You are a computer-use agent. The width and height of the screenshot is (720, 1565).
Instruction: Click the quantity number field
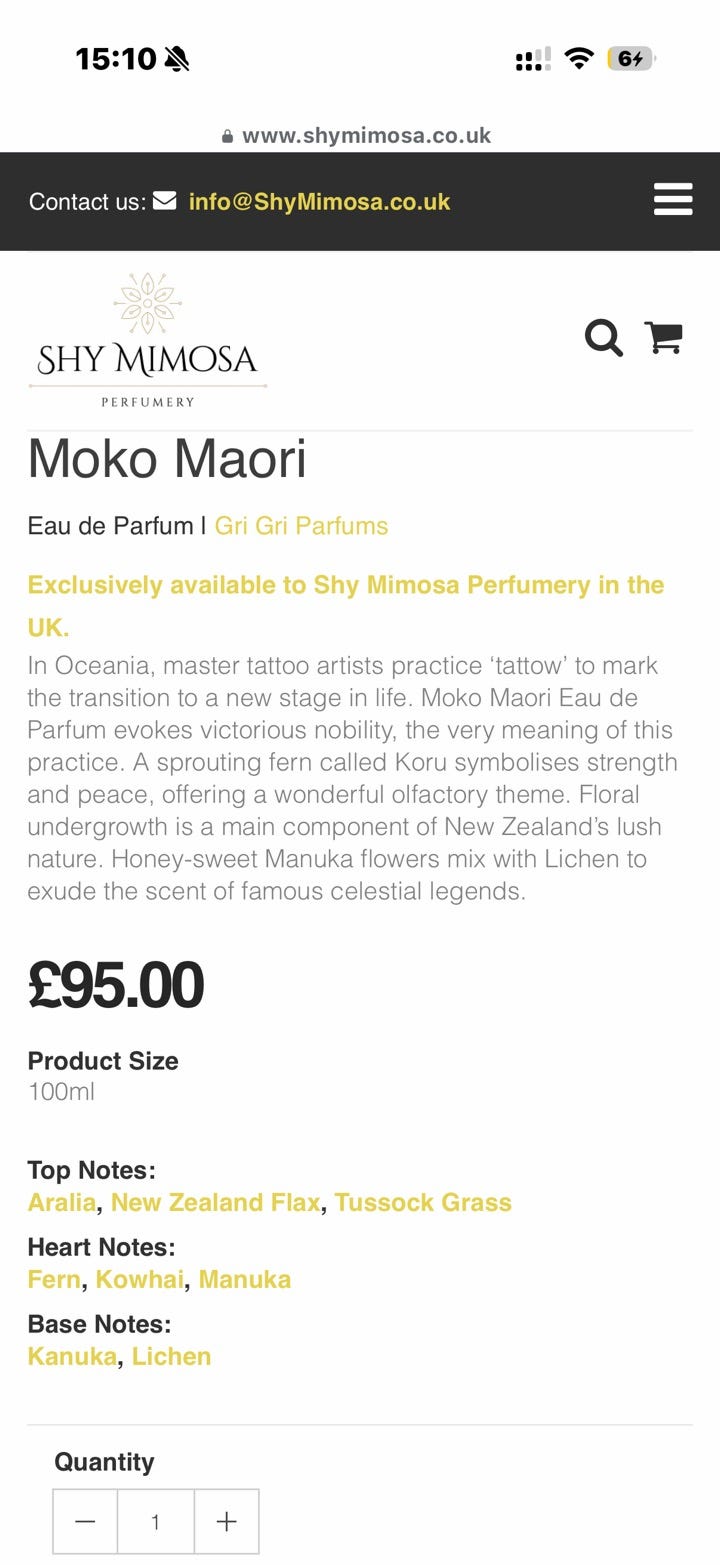(x=155, y=1521)
